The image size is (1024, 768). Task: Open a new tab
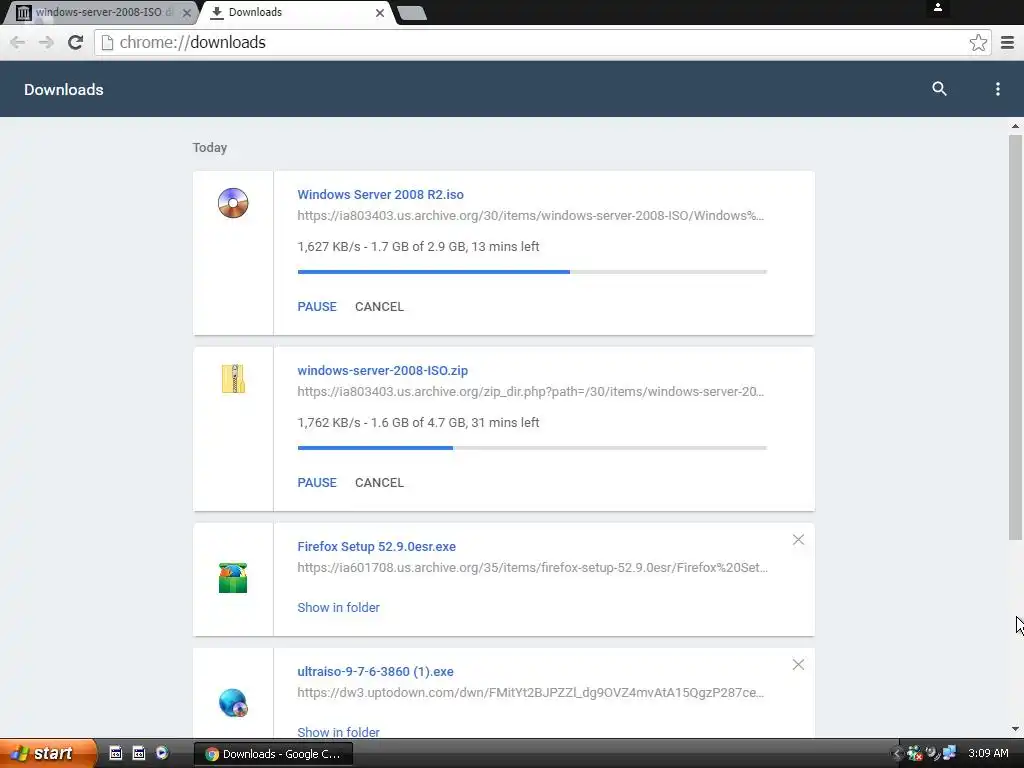(x=412, y=12)
